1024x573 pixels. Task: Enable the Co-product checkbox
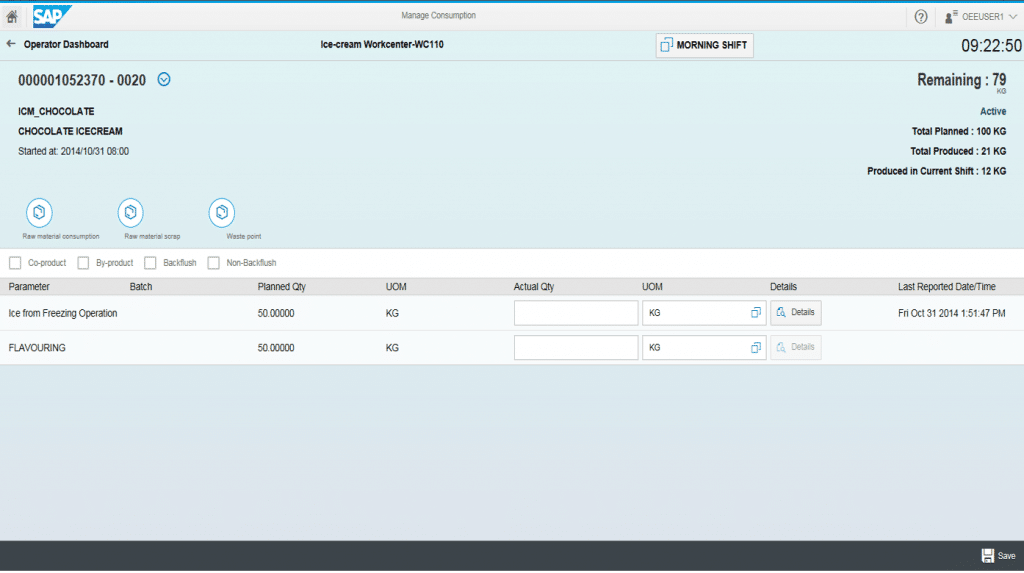[x=15, y=263]
